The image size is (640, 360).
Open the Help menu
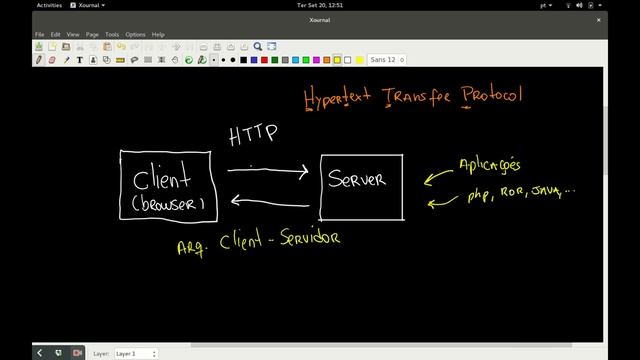(x=158, y=35)
